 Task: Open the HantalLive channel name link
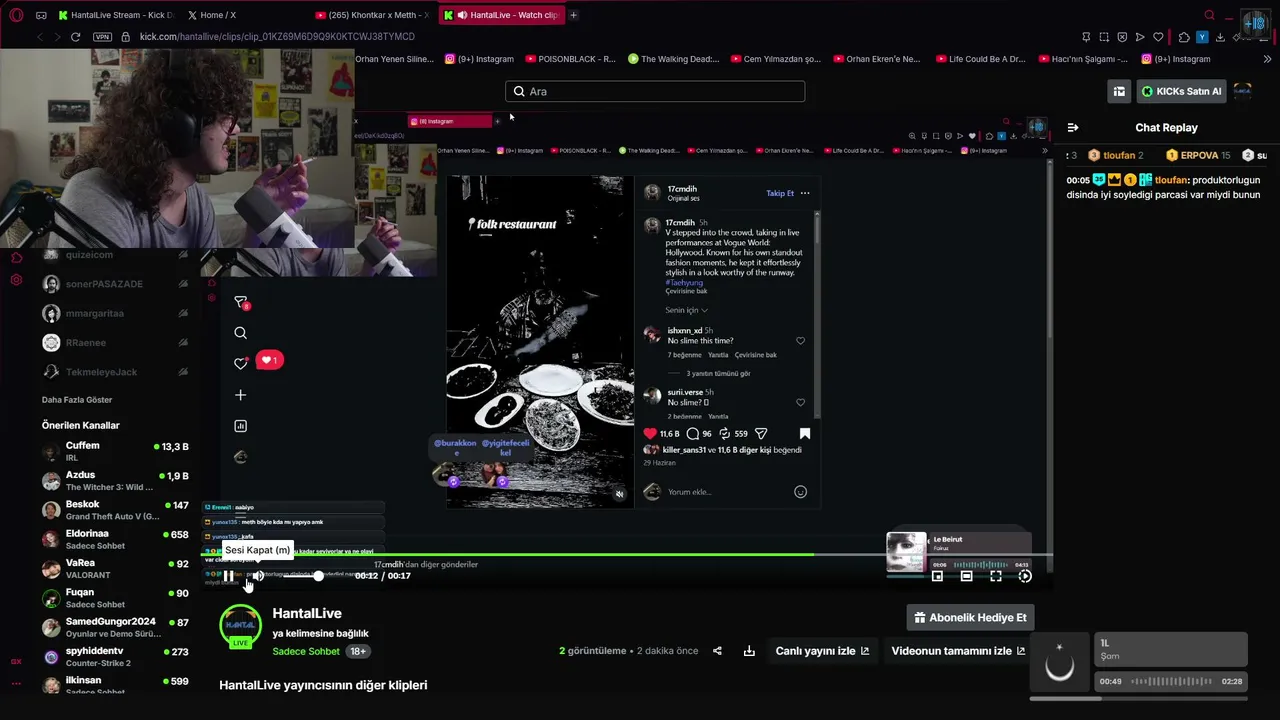pyautogui.click(x=307, y=613)
